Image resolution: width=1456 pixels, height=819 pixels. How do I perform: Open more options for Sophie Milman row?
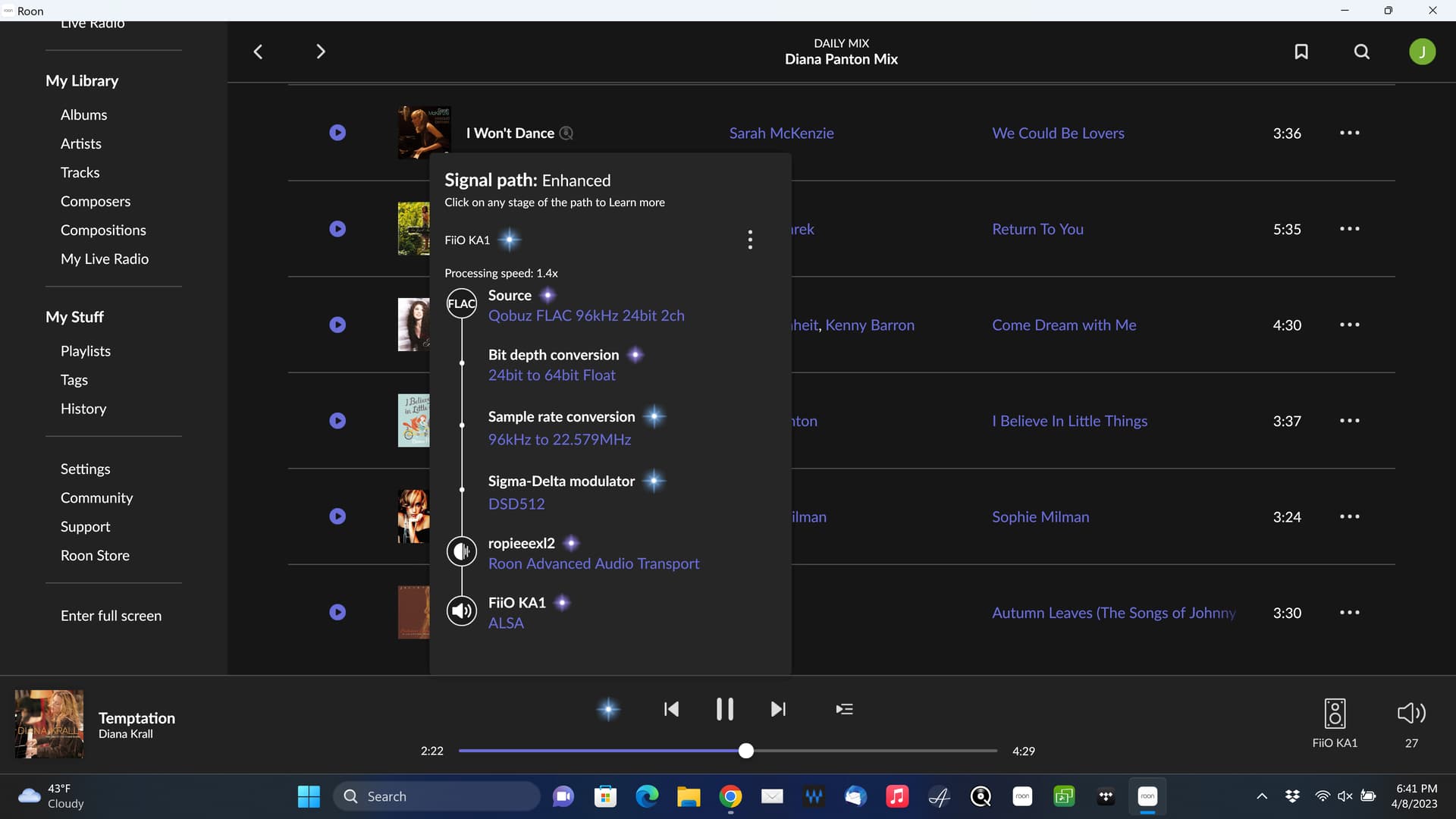point(1349,516)
